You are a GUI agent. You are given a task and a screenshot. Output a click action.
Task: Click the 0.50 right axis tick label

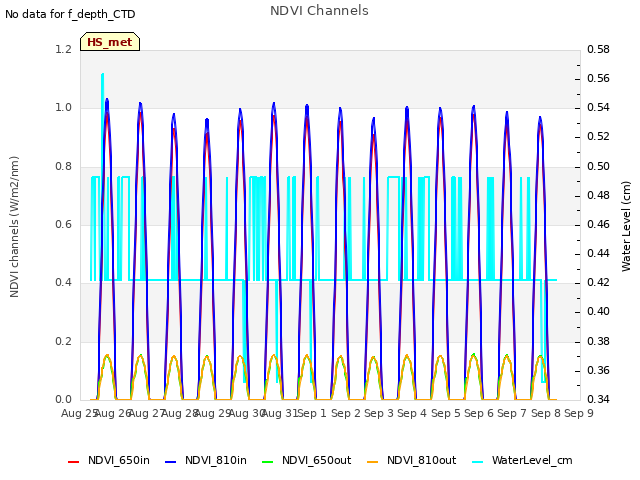point(598,166)
